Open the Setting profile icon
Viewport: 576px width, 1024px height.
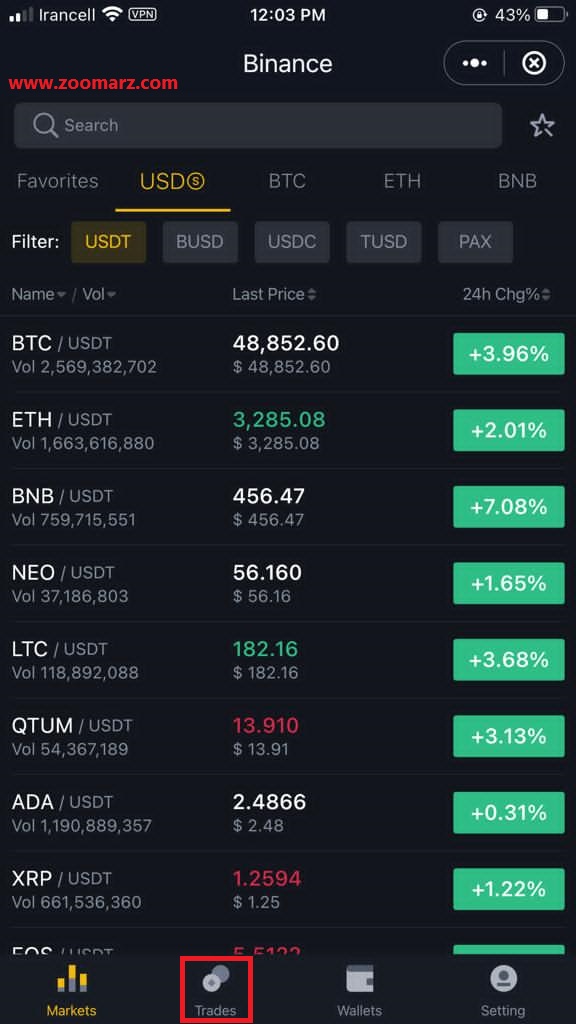503,980
